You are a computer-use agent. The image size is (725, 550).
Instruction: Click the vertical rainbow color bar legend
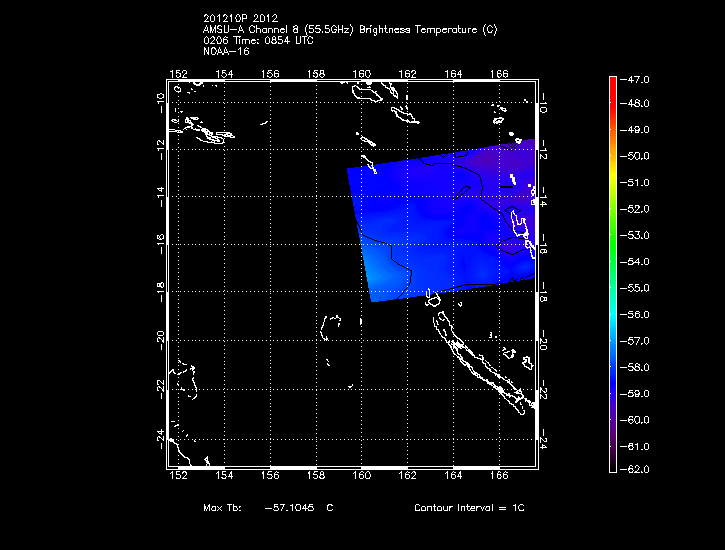pos(613,275)
